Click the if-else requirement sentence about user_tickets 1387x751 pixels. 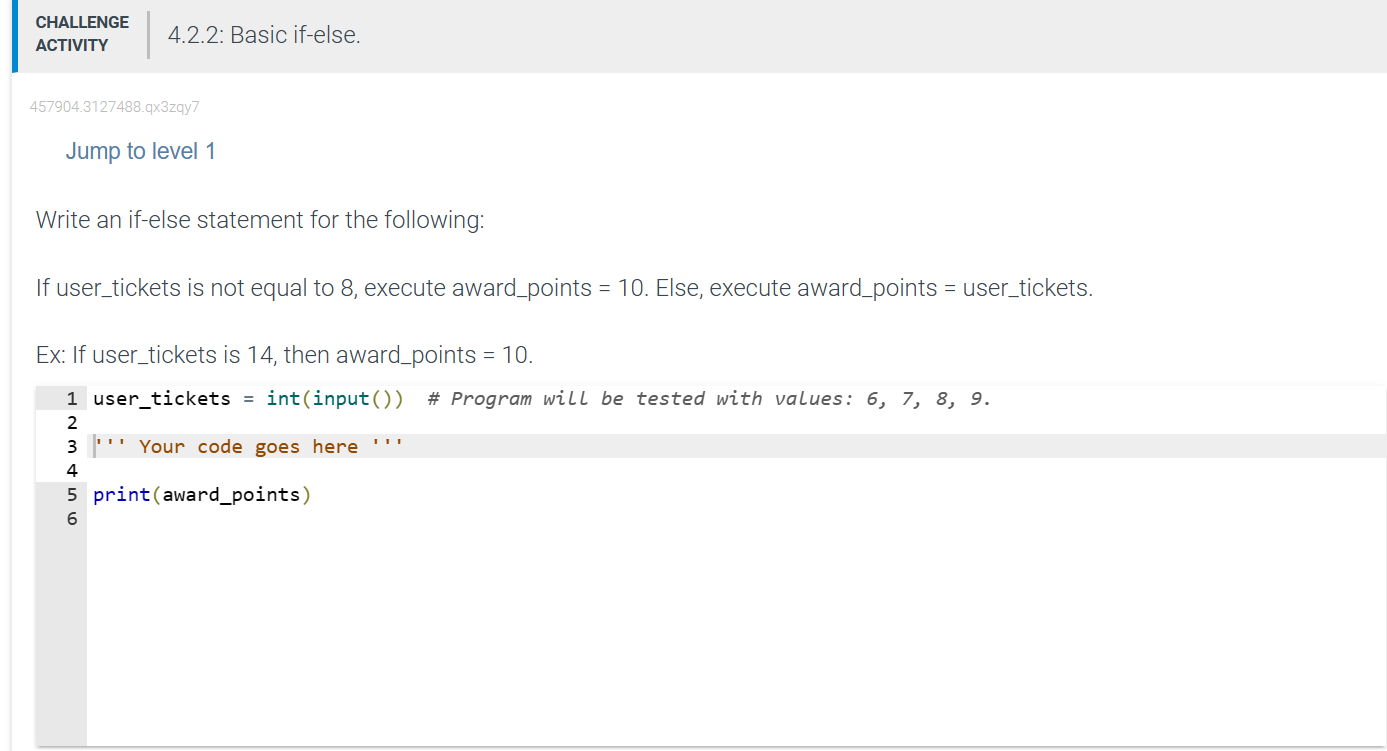point(565,287)
